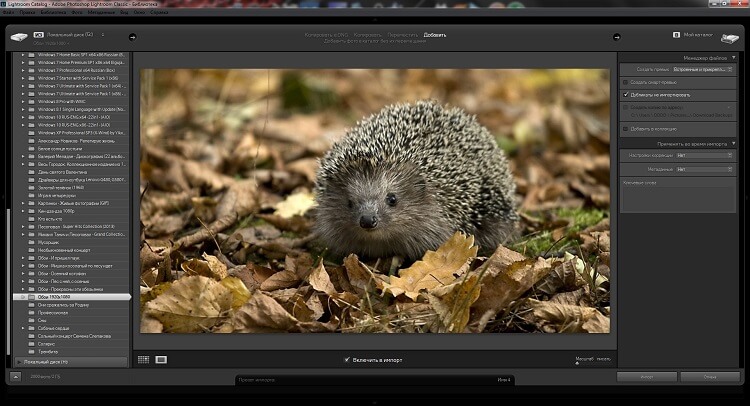Uncheck 'Дубликаты не импортировать' checkbox

click(x=625, y=95)
